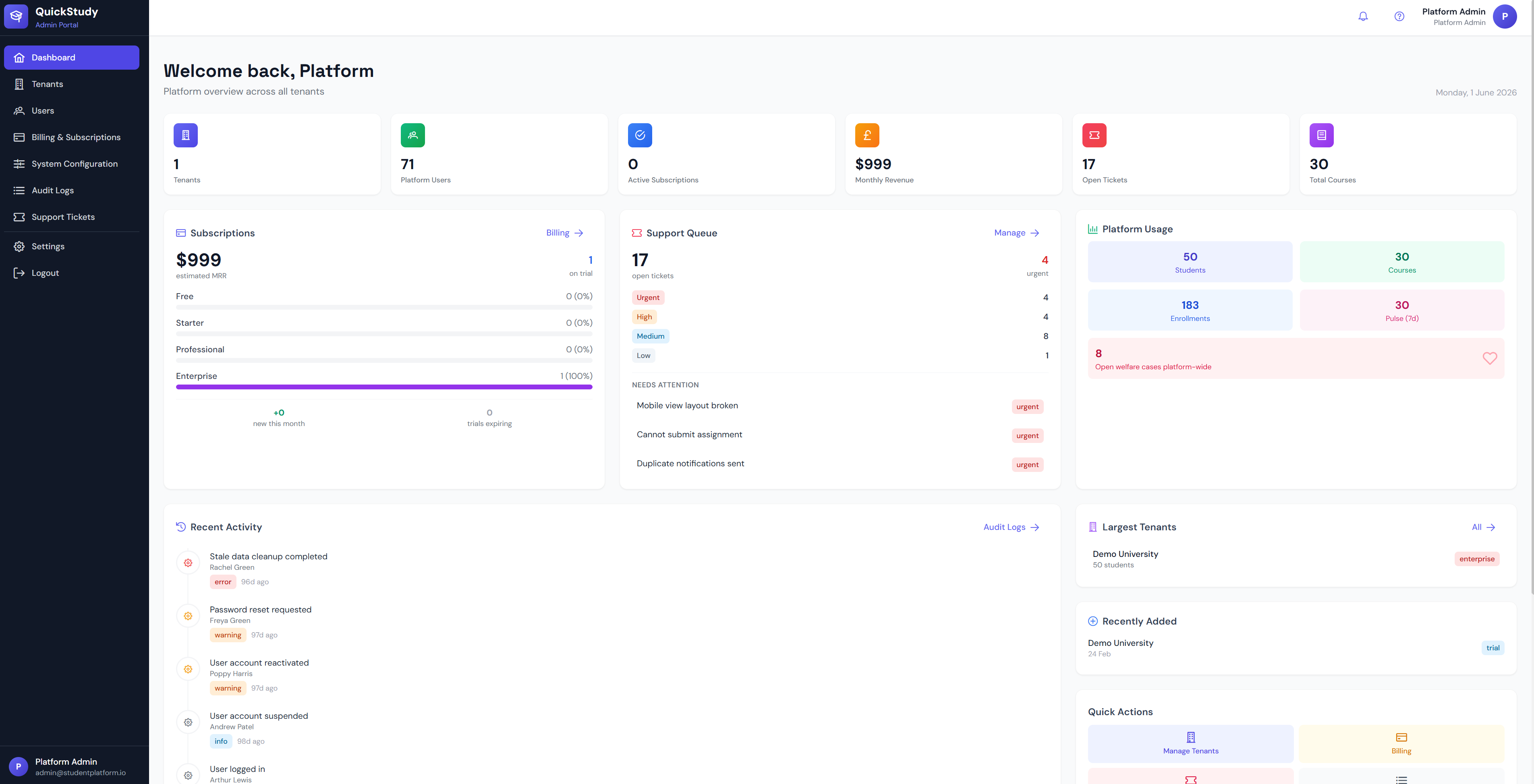Follow the Manage link in Support Queue
The height and width of the screenshot is (784, 1534).
coord(1016,233)
